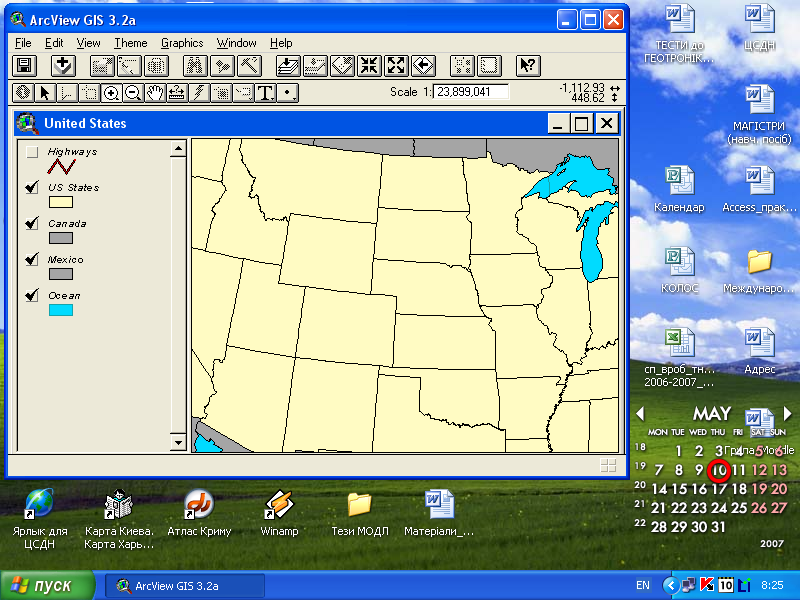Select the Identify tool
The width and height of the screenshot is (800, 600).
point(23,93)
